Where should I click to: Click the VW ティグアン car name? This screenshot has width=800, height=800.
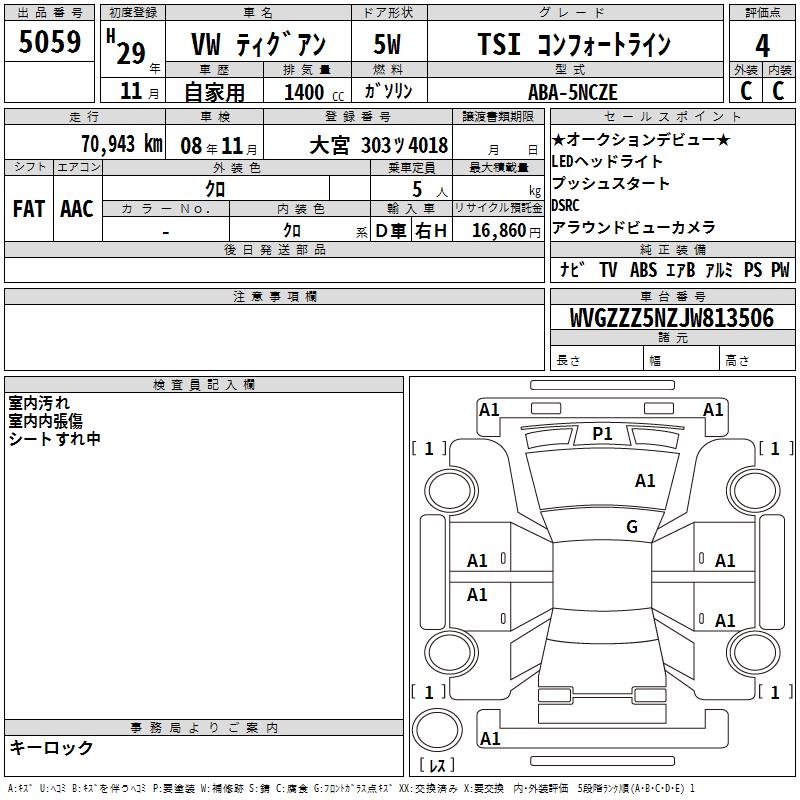257,45
